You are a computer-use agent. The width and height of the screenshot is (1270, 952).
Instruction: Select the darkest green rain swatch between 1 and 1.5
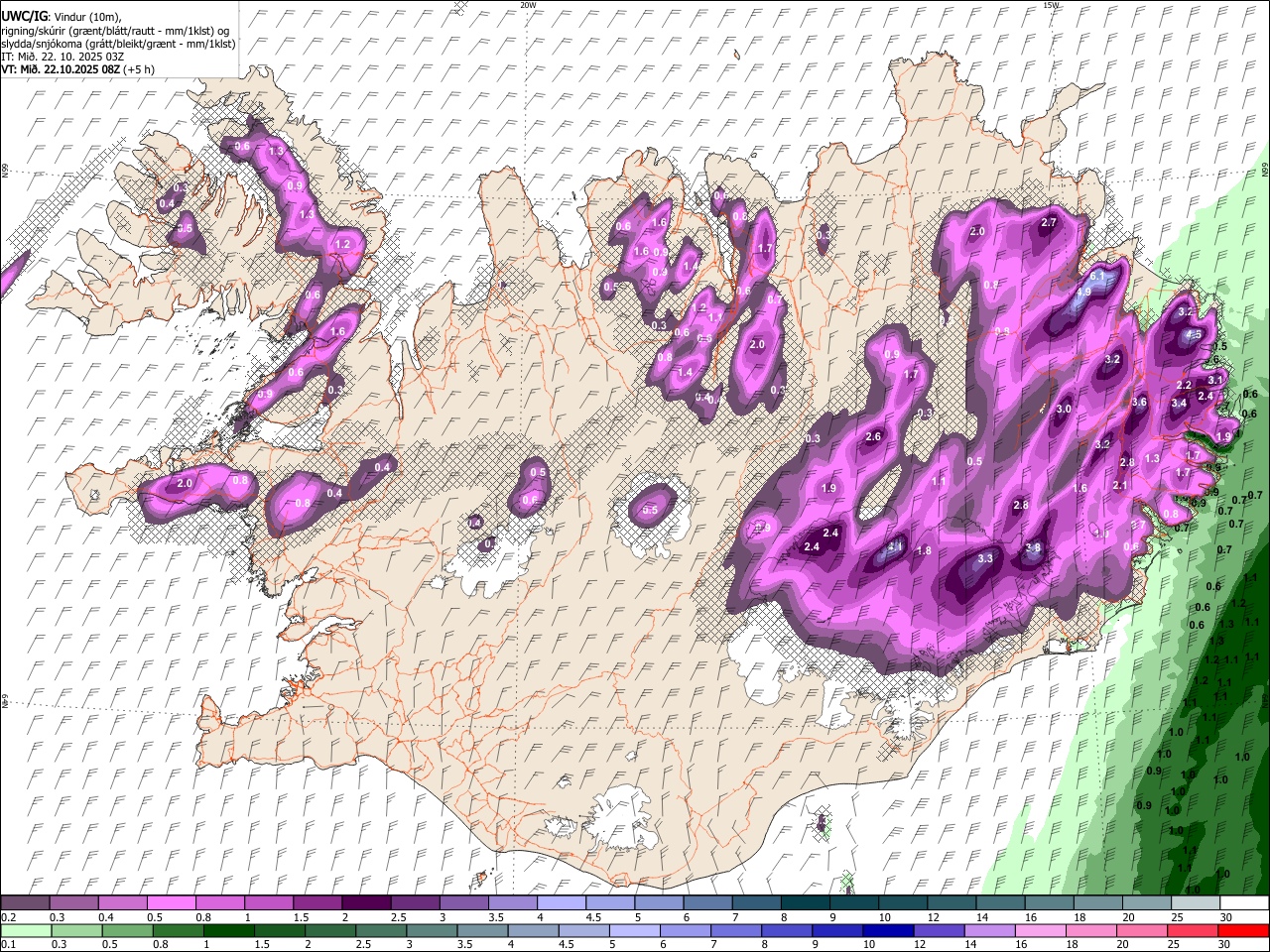[x=228, y=931]
